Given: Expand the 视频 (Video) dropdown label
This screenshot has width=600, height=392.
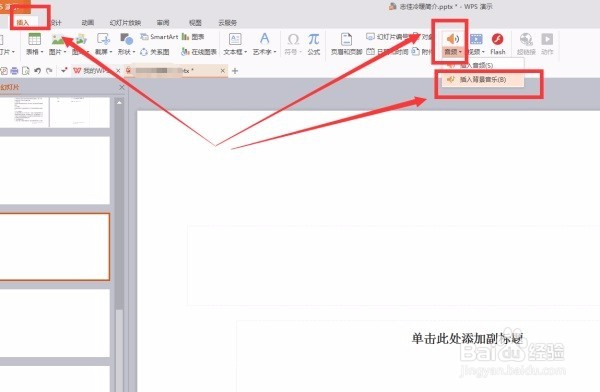Looking at the screenshot, I should [x=476, y=52].
